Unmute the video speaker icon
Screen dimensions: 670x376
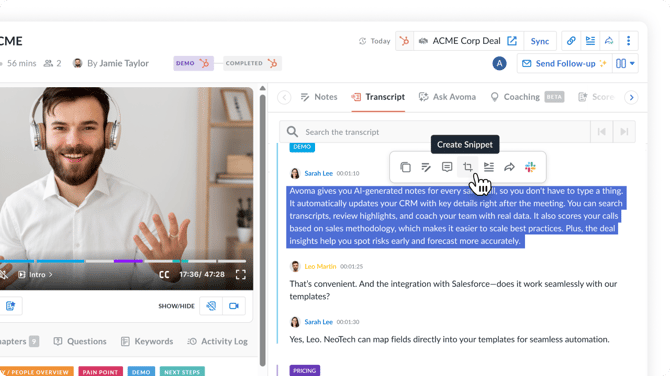click(x=3, y=275)
